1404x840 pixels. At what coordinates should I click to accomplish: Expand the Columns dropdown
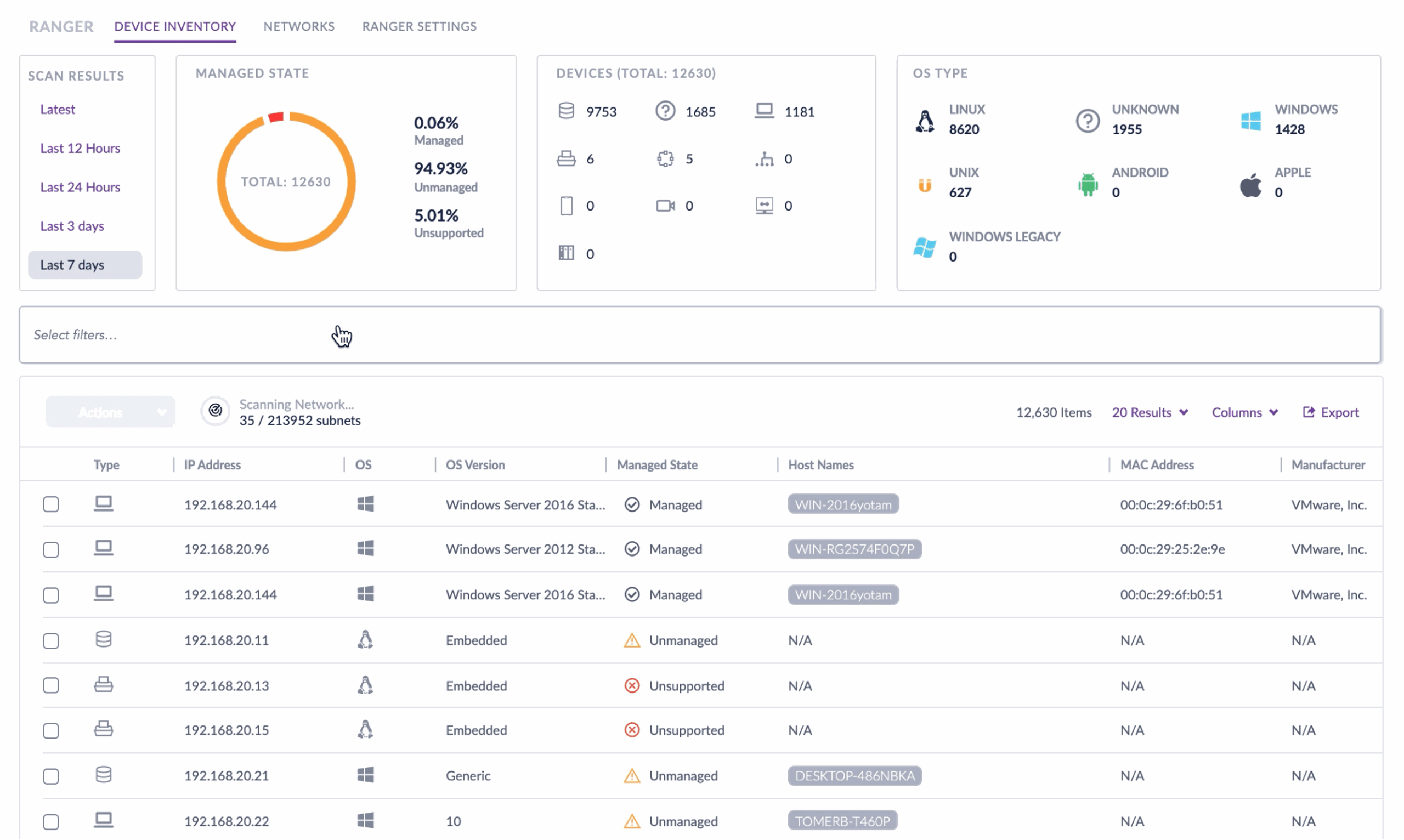(x=1245, y=412)
